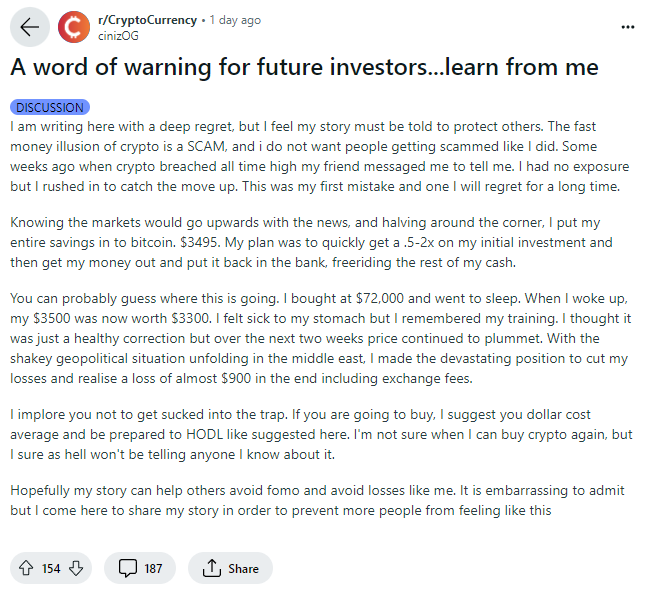Visit cinizOG user profile
Screen dimensions: 647x607
pyautogui.click(x=118, y=36)
